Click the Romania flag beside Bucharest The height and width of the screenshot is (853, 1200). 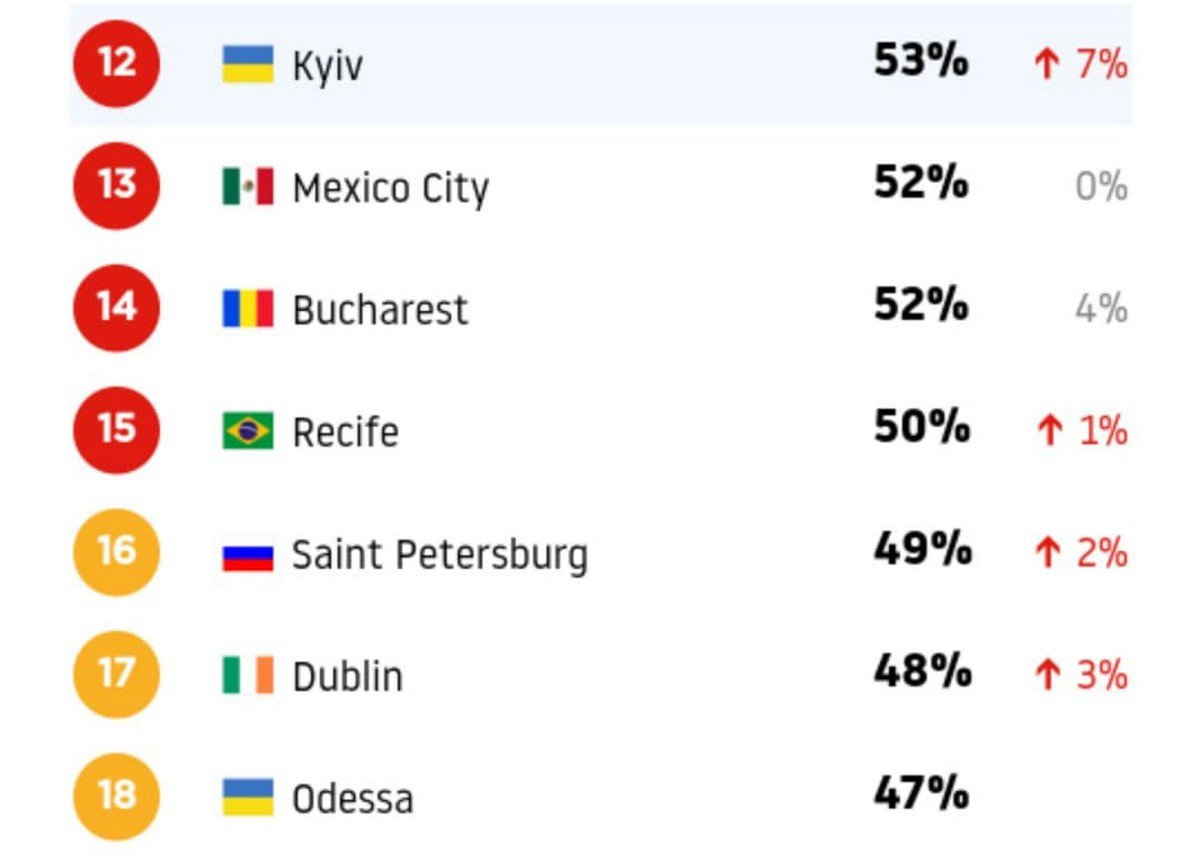(x=247, y=309)
